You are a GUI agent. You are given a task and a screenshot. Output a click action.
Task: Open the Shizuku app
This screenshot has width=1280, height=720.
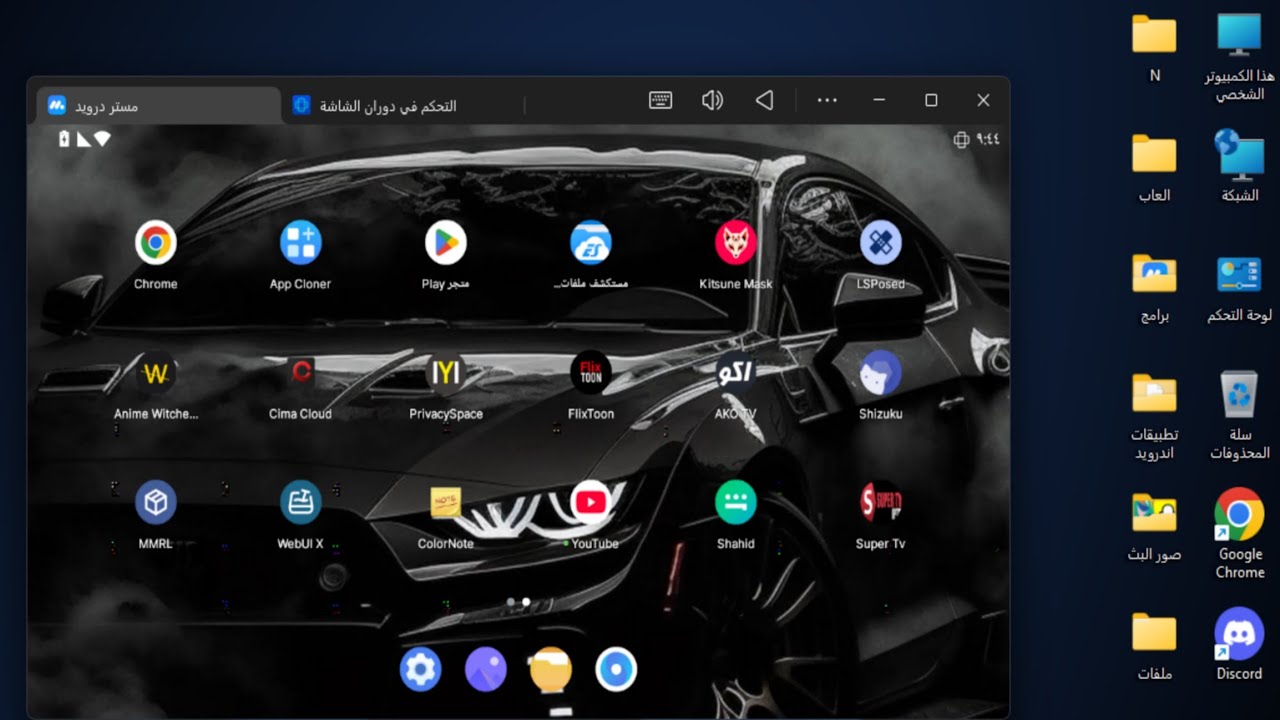[881, 373]
